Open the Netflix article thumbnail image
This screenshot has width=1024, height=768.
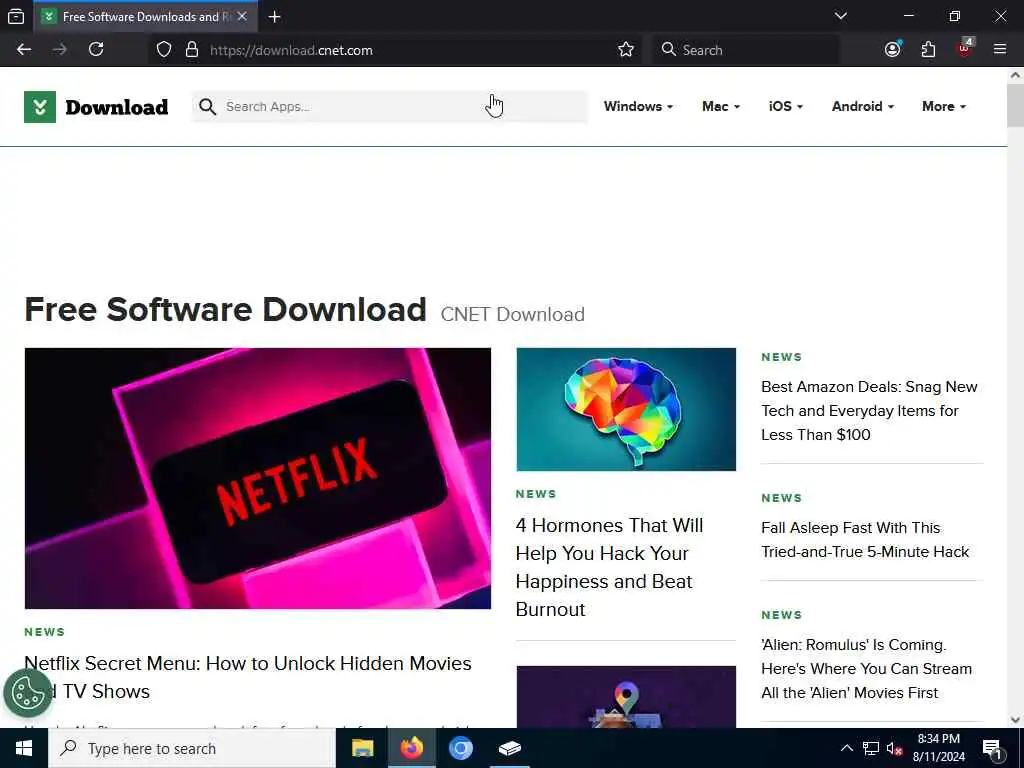click(x=258, y=478)
